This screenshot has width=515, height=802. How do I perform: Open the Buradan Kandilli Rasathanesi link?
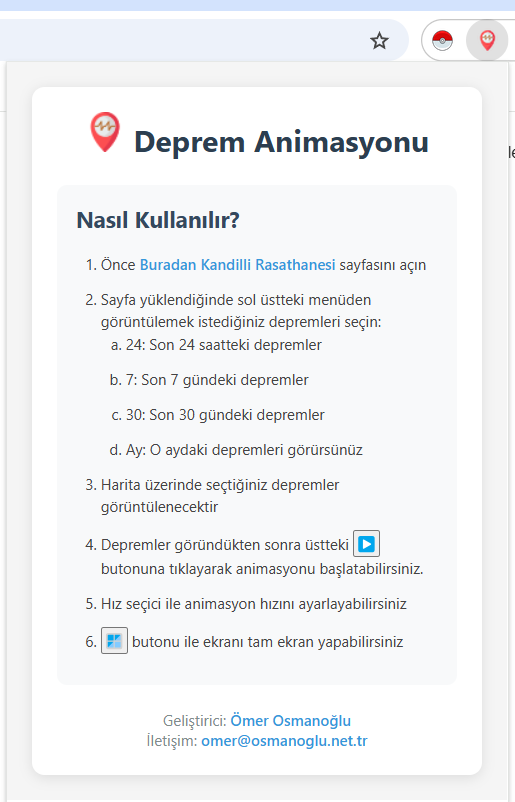pyautogui.click(x=237, y=265)
